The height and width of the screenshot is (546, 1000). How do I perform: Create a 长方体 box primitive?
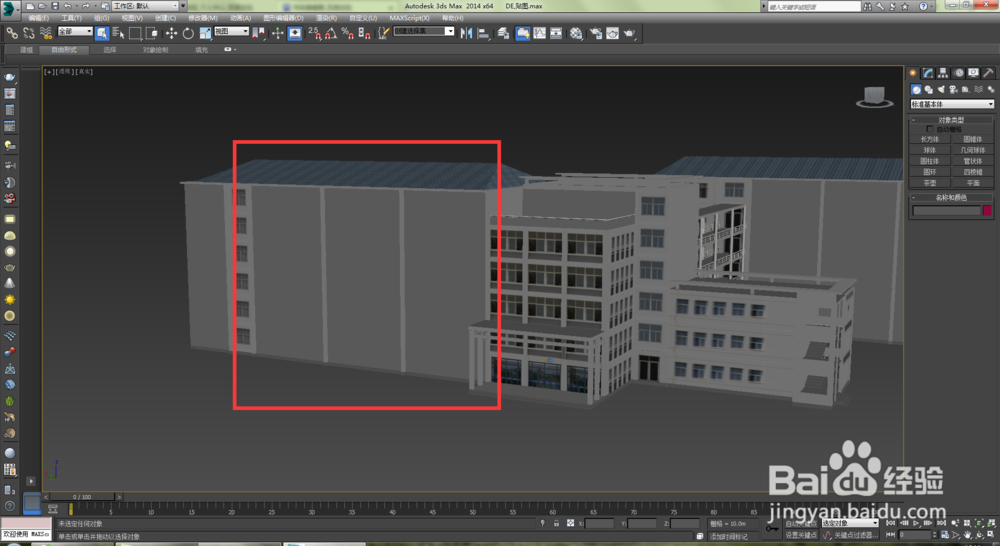[x=930, y=139]
